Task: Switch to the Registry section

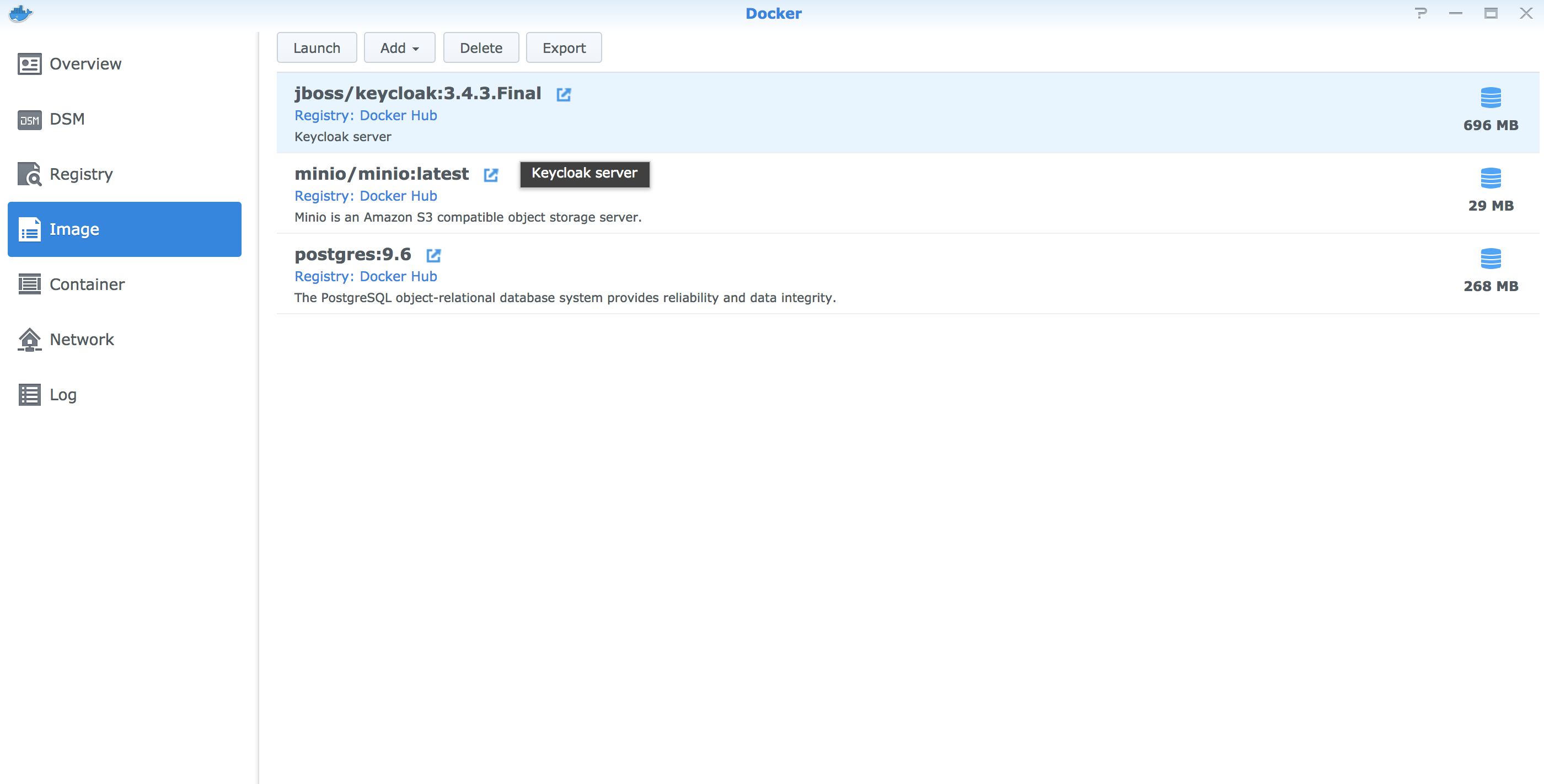Action: click(x=81, y=174)
